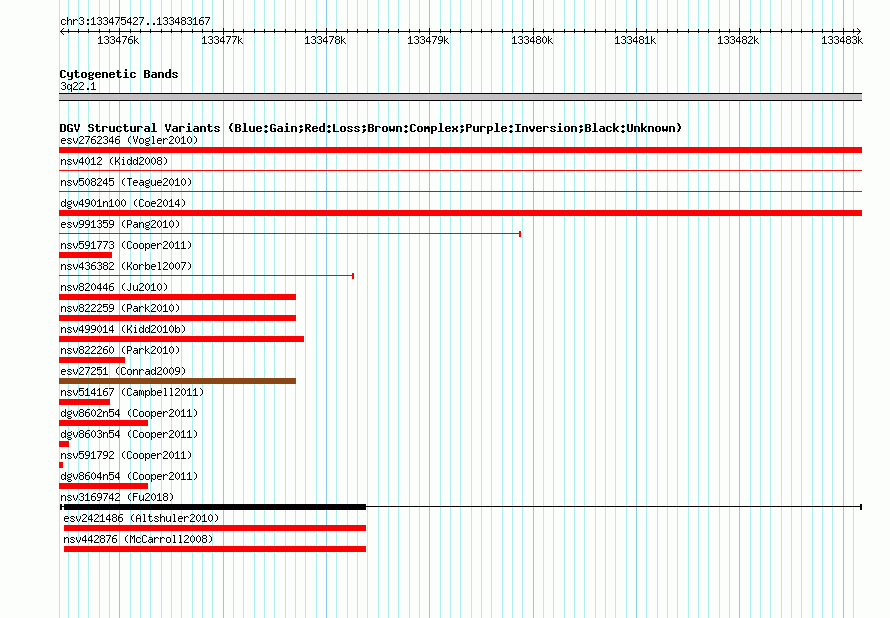Viewport: 890px width, 618px height.
Task: Open the nsv508245 (Teague2010) variant label
Action: pyautogui.click(x=126, y=182)
